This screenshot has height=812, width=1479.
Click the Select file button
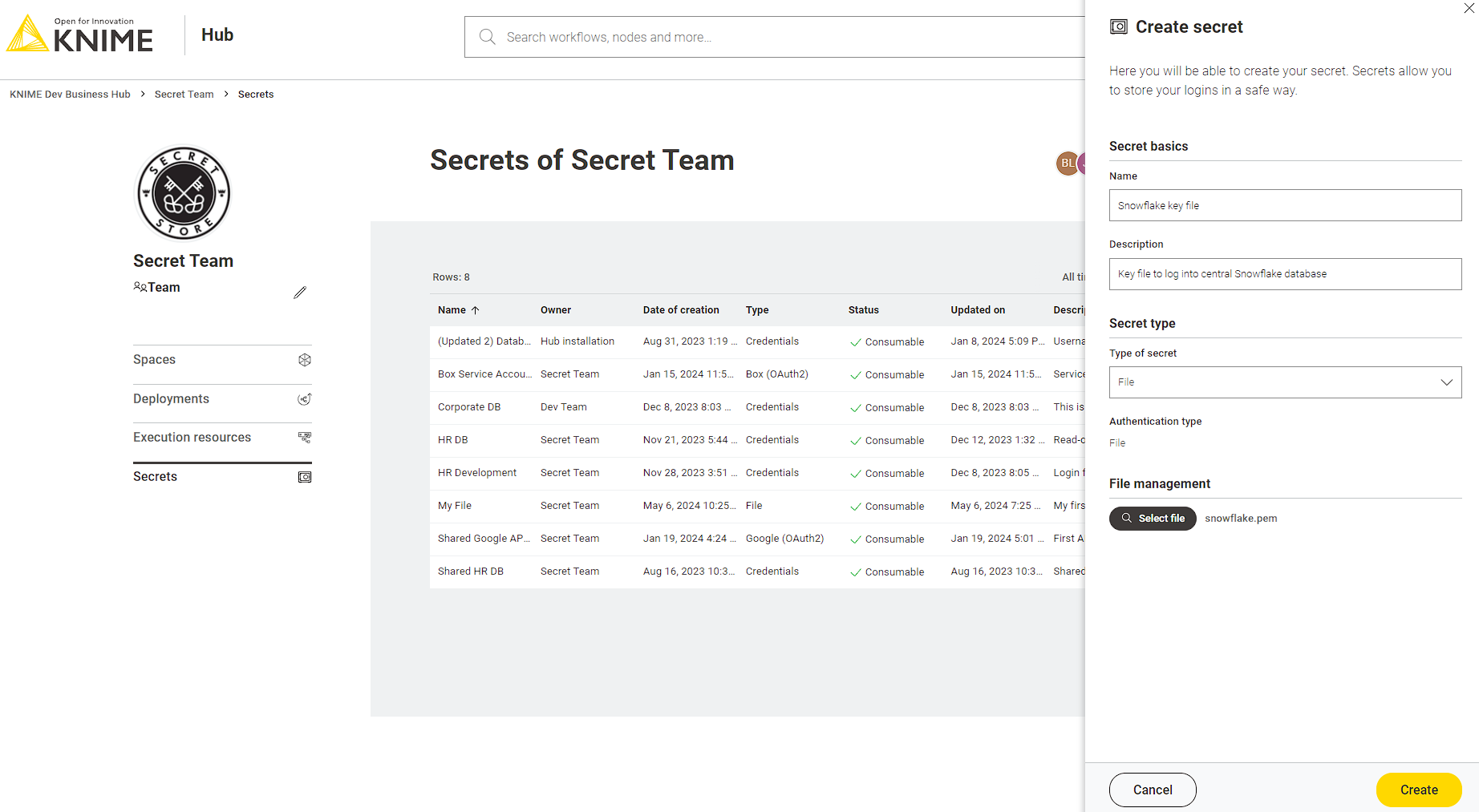pyautogui.click(x=1153, y=519)
